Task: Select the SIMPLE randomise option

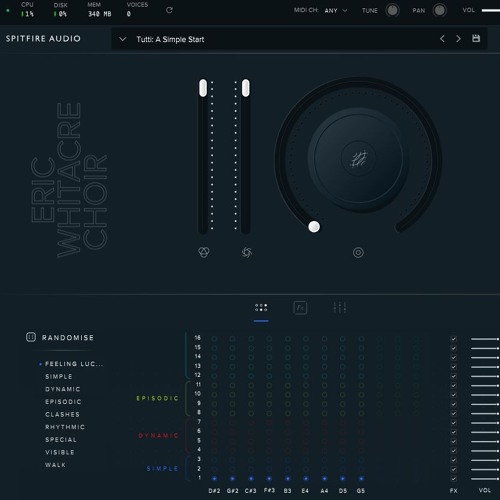Action: point(59,376)
